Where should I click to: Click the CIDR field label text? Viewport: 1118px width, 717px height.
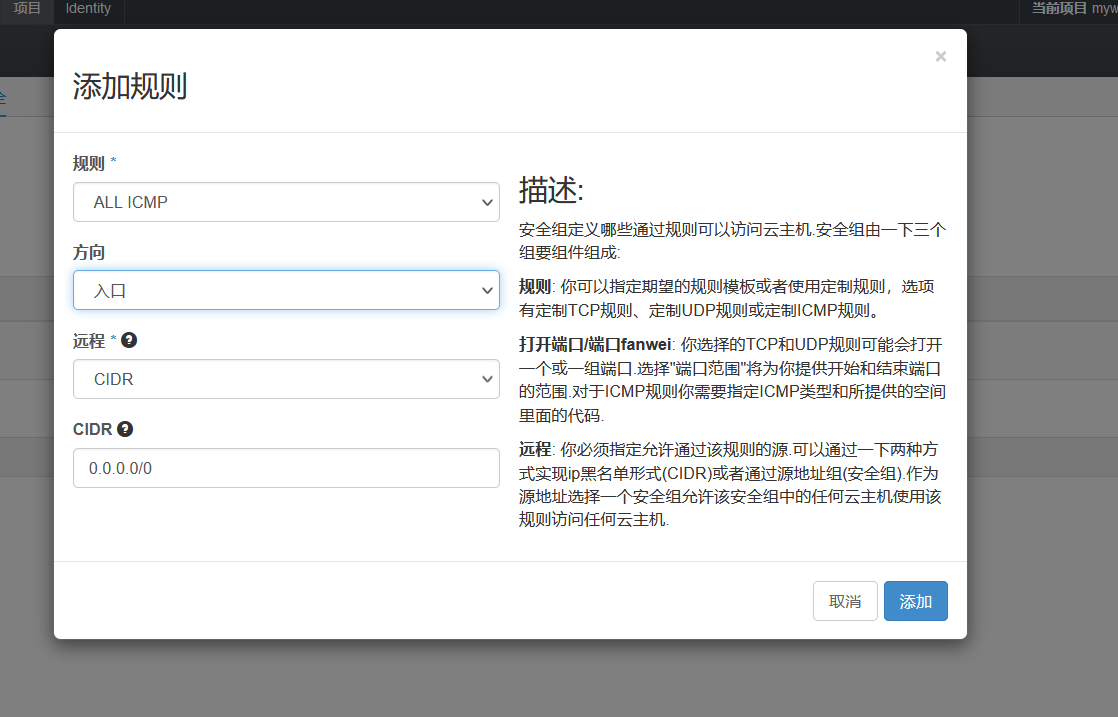(x=93, y=429)
